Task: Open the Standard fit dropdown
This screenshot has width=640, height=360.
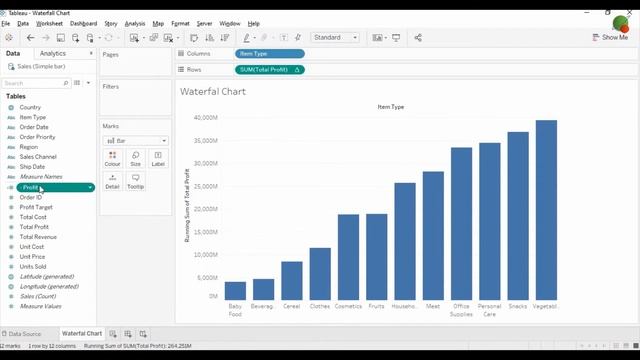Action: 335,38
